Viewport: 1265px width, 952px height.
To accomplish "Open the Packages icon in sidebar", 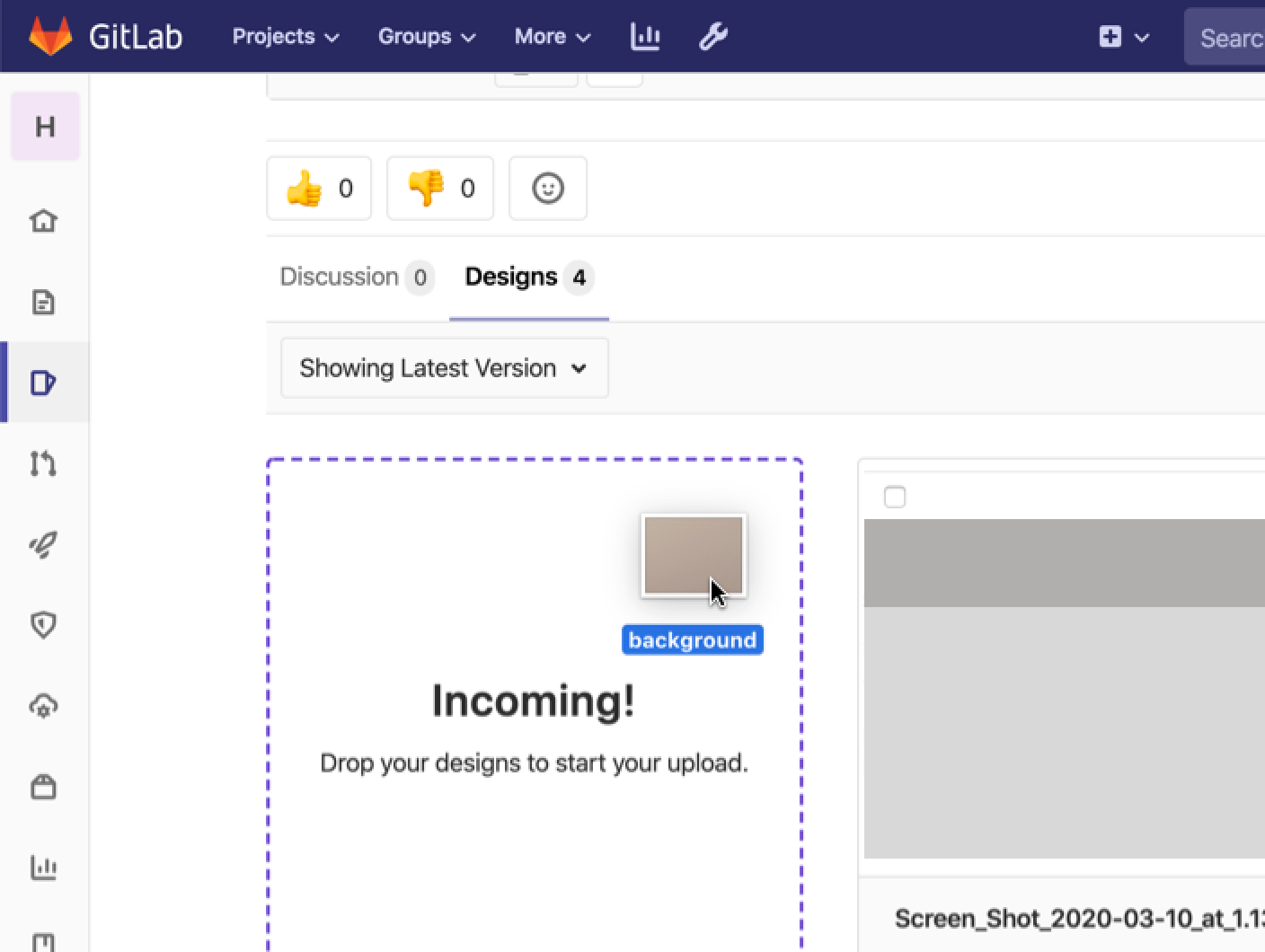I will (x=45, y=787).
